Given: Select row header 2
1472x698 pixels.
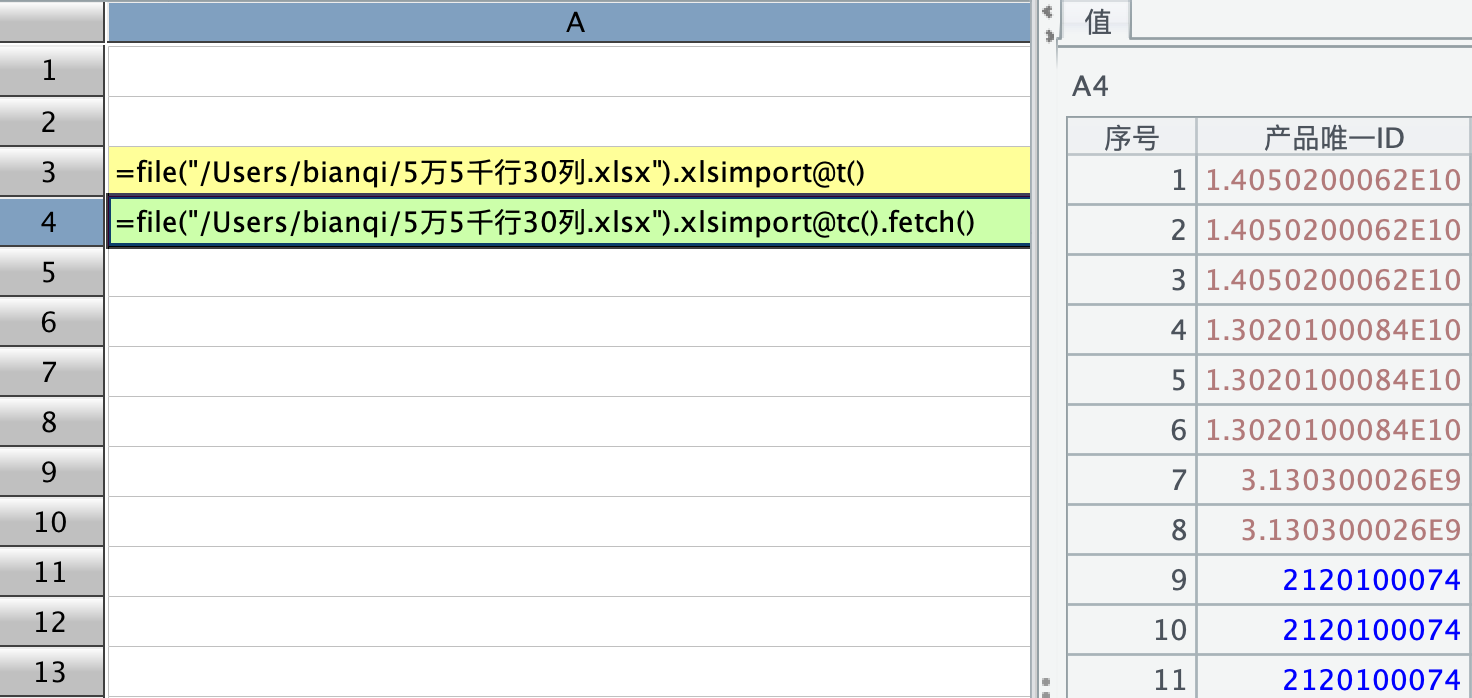Looking at the screenshot, I should coord(52,122).
